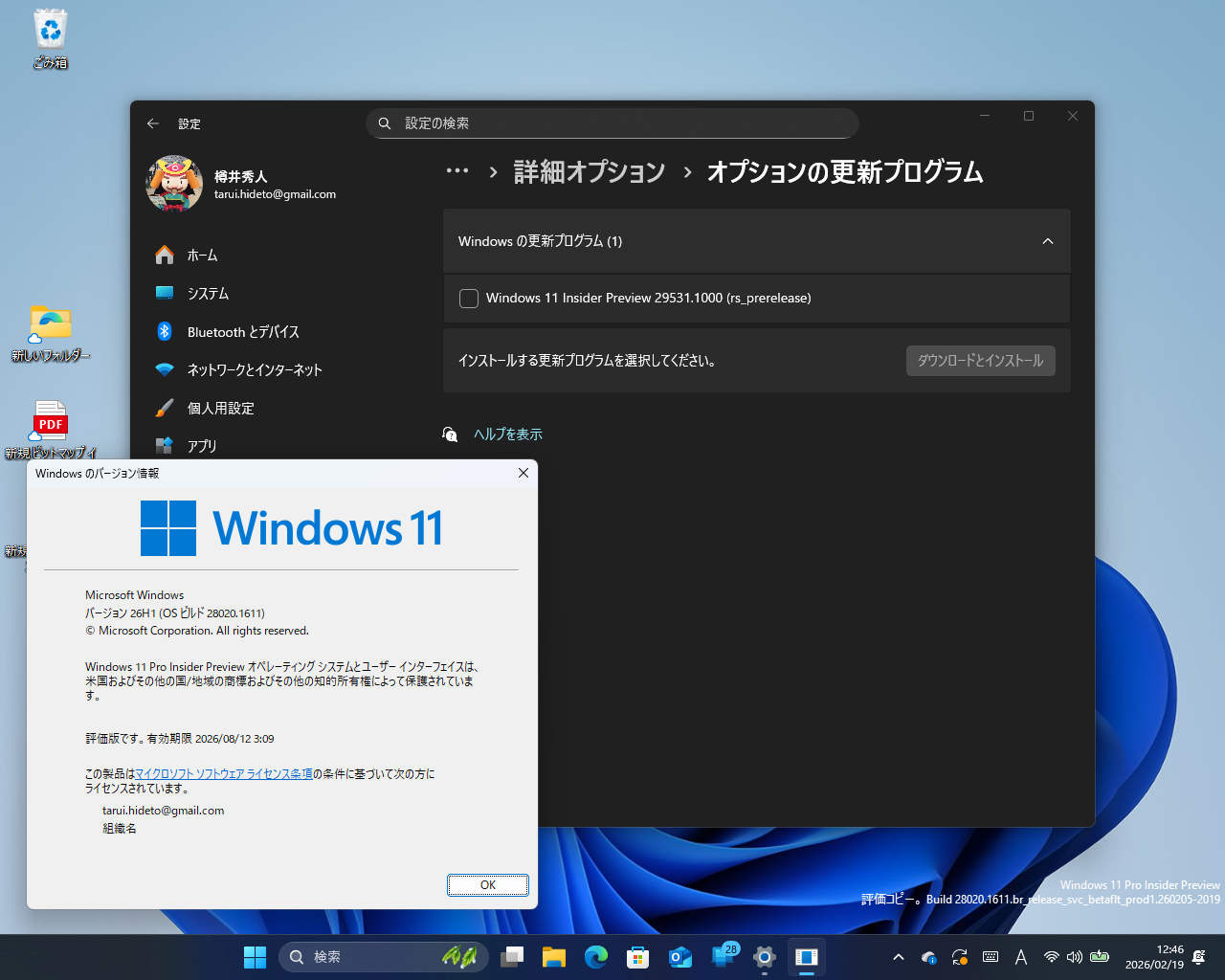This screenshot has height=980, width=1225.
Task: Open Teams chat showing 28 notifications
Action: point(722,956)
